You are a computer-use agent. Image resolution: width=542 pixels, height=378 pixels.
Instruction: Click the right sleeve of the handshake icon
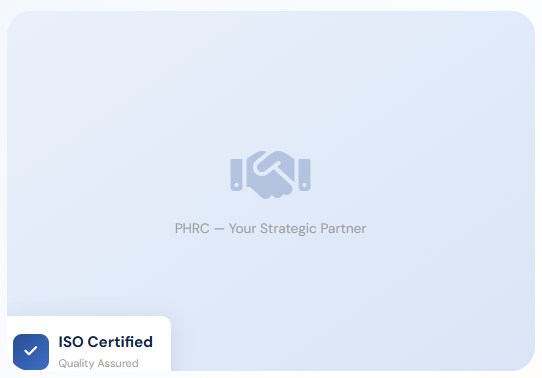pos(305,175)
